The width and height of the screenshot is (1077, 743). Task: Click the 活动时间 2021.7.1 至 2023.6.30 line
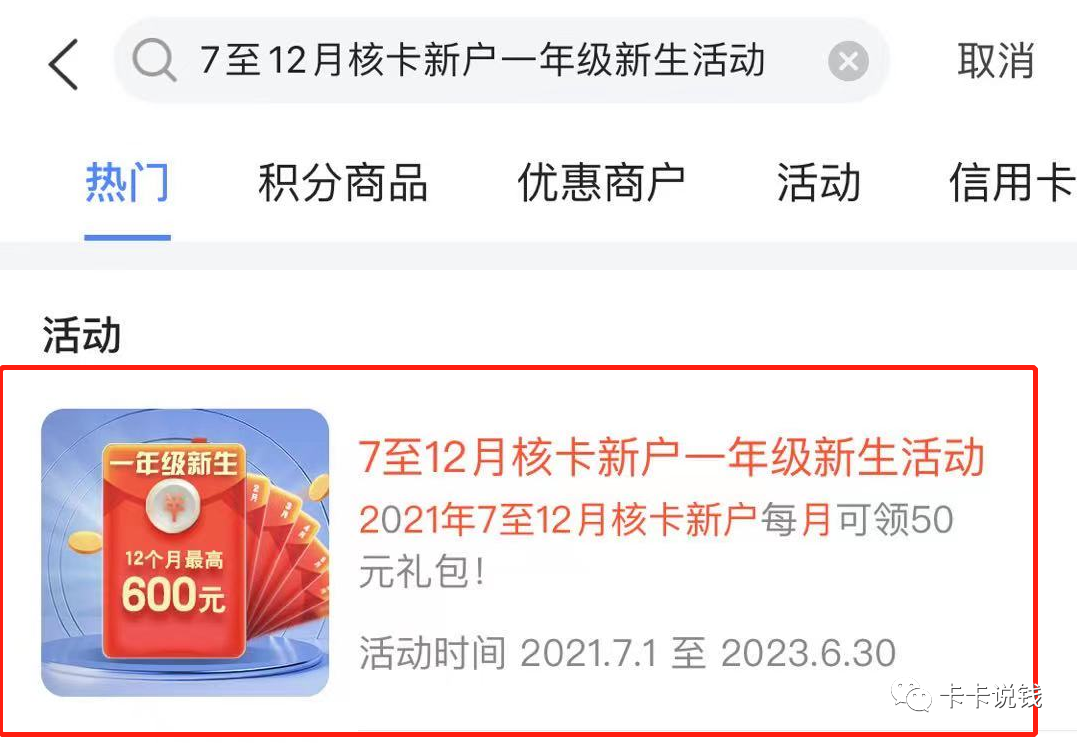click(627, 653)
